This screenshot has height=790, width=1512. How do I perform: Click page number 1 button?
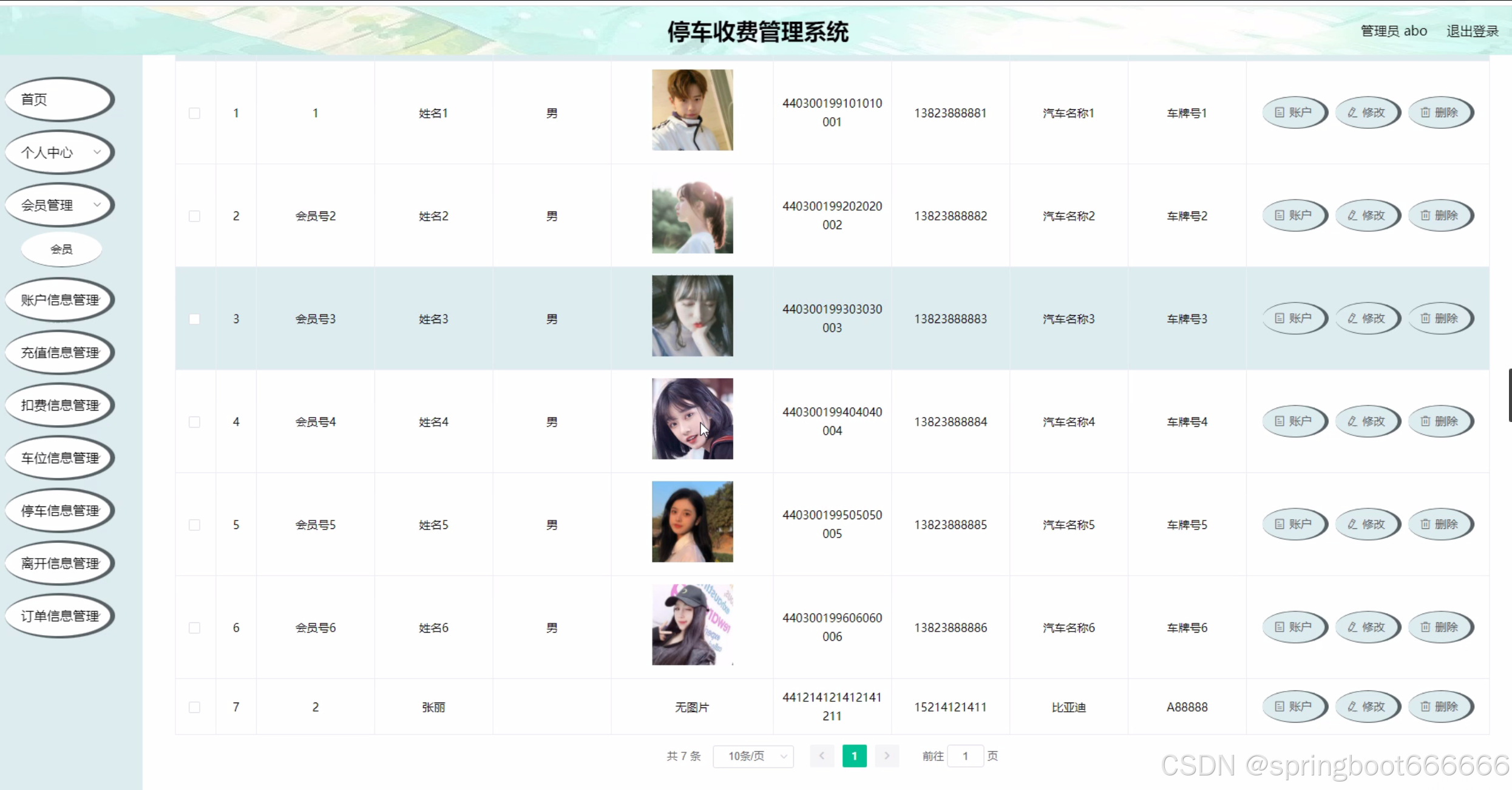[854, 756]
